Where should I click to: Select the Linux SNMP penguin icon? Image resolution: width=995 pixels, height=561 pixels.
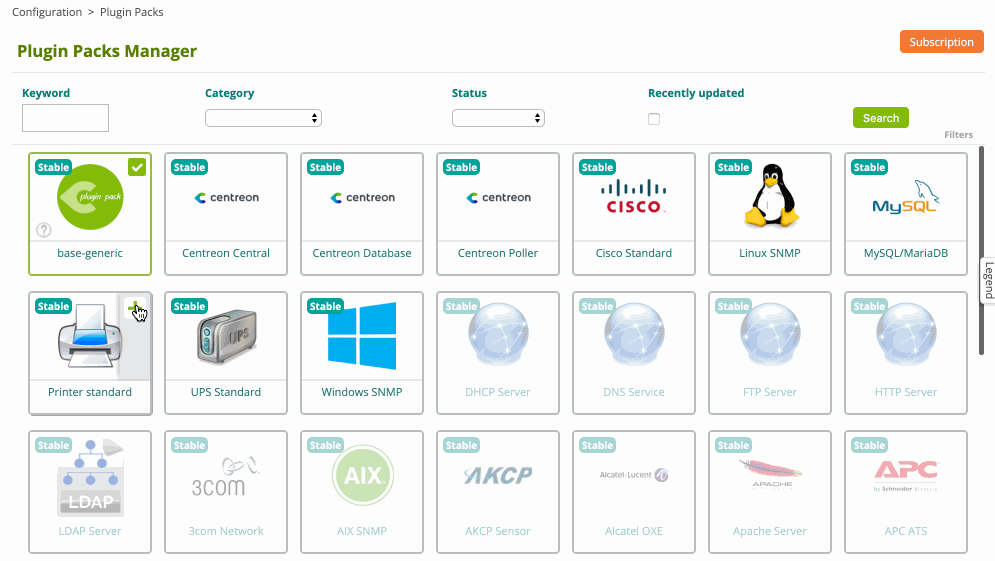coord(769,196)
